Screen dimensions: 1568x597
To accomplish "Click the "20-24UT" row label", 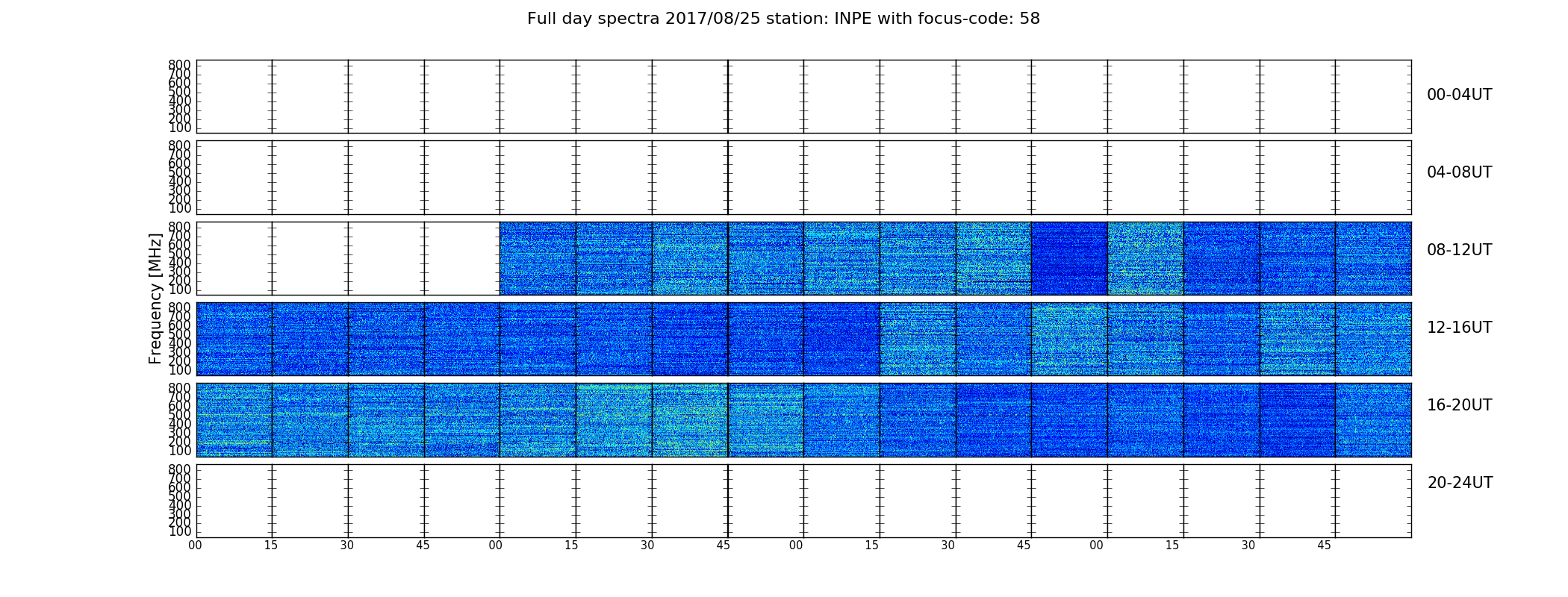I will point(1460,483).
